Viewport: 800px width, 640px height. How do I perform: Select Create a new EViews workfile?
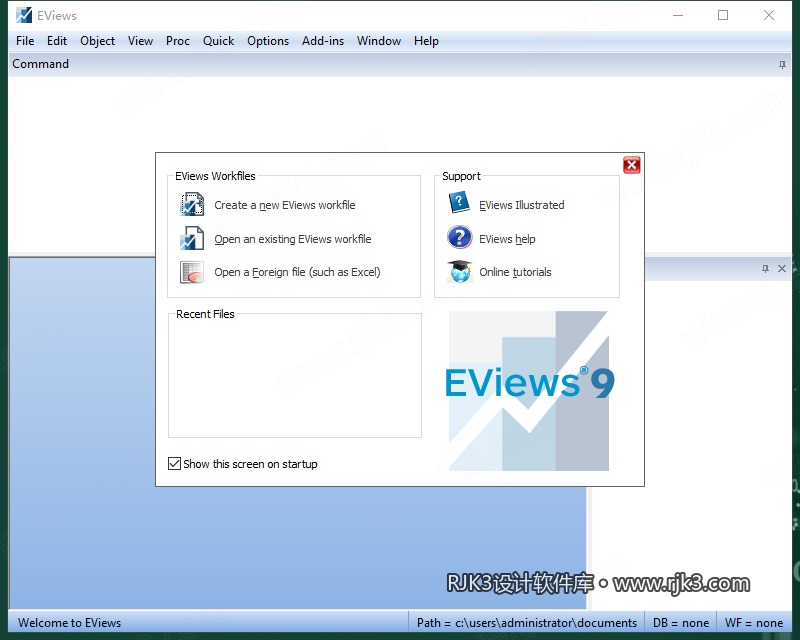[x=285, y=205]
